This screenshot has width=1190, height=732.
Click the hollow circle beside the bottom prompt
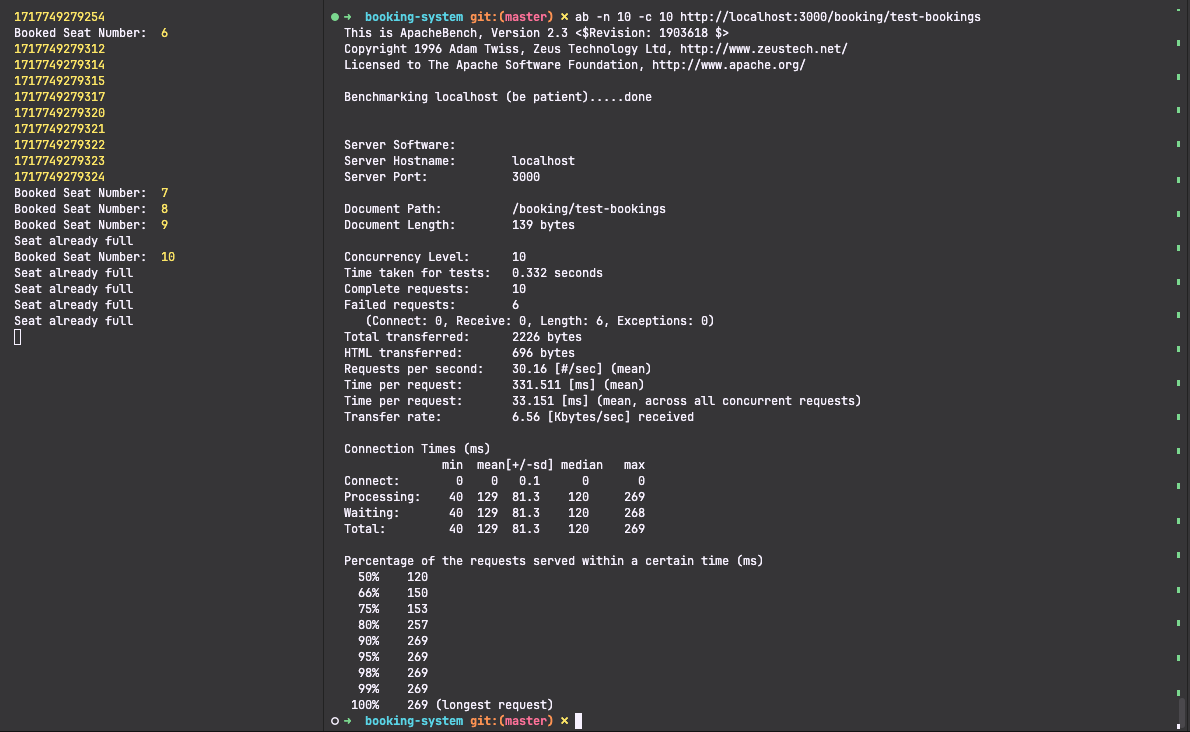334,721
